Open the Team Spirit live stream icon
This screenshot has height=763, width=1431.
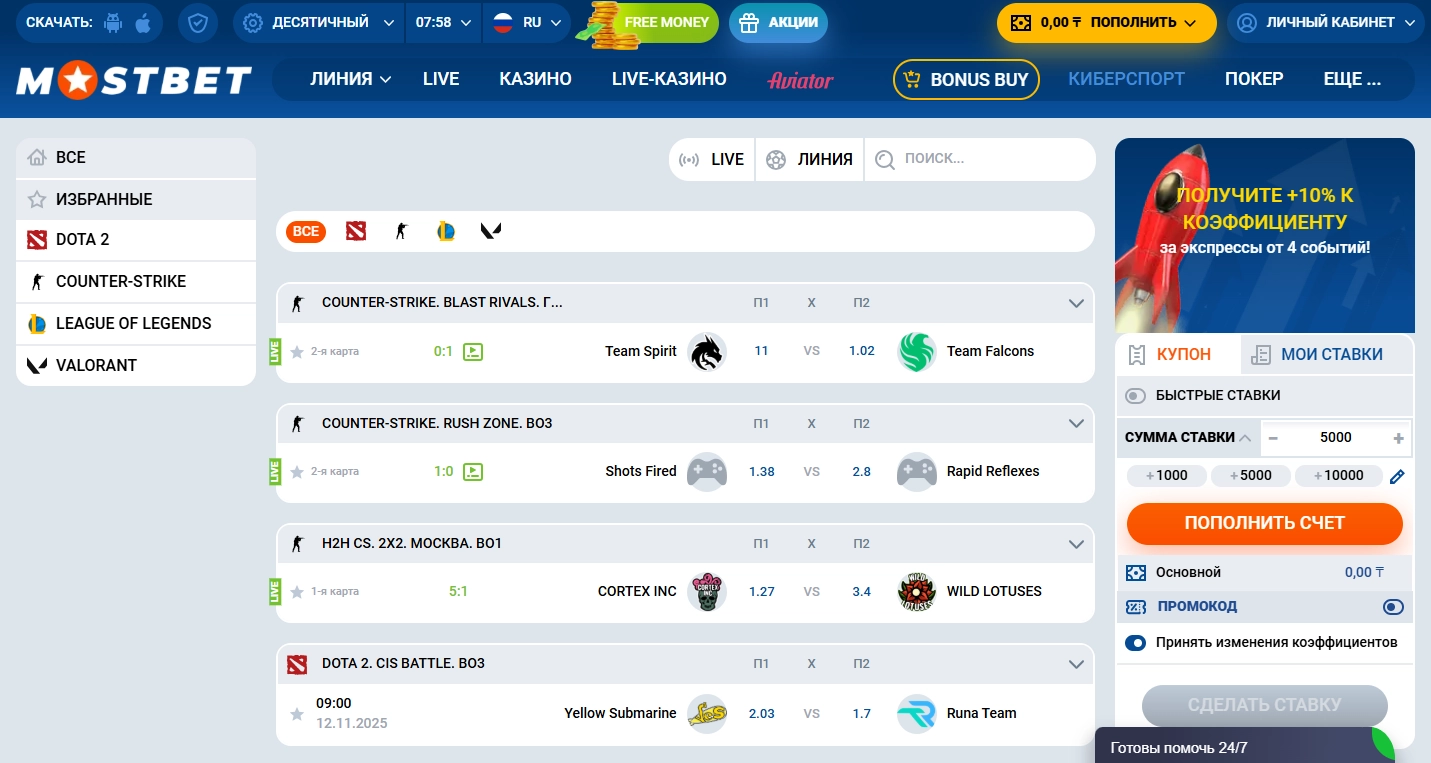pyautogui.click(x=473, y=352)
